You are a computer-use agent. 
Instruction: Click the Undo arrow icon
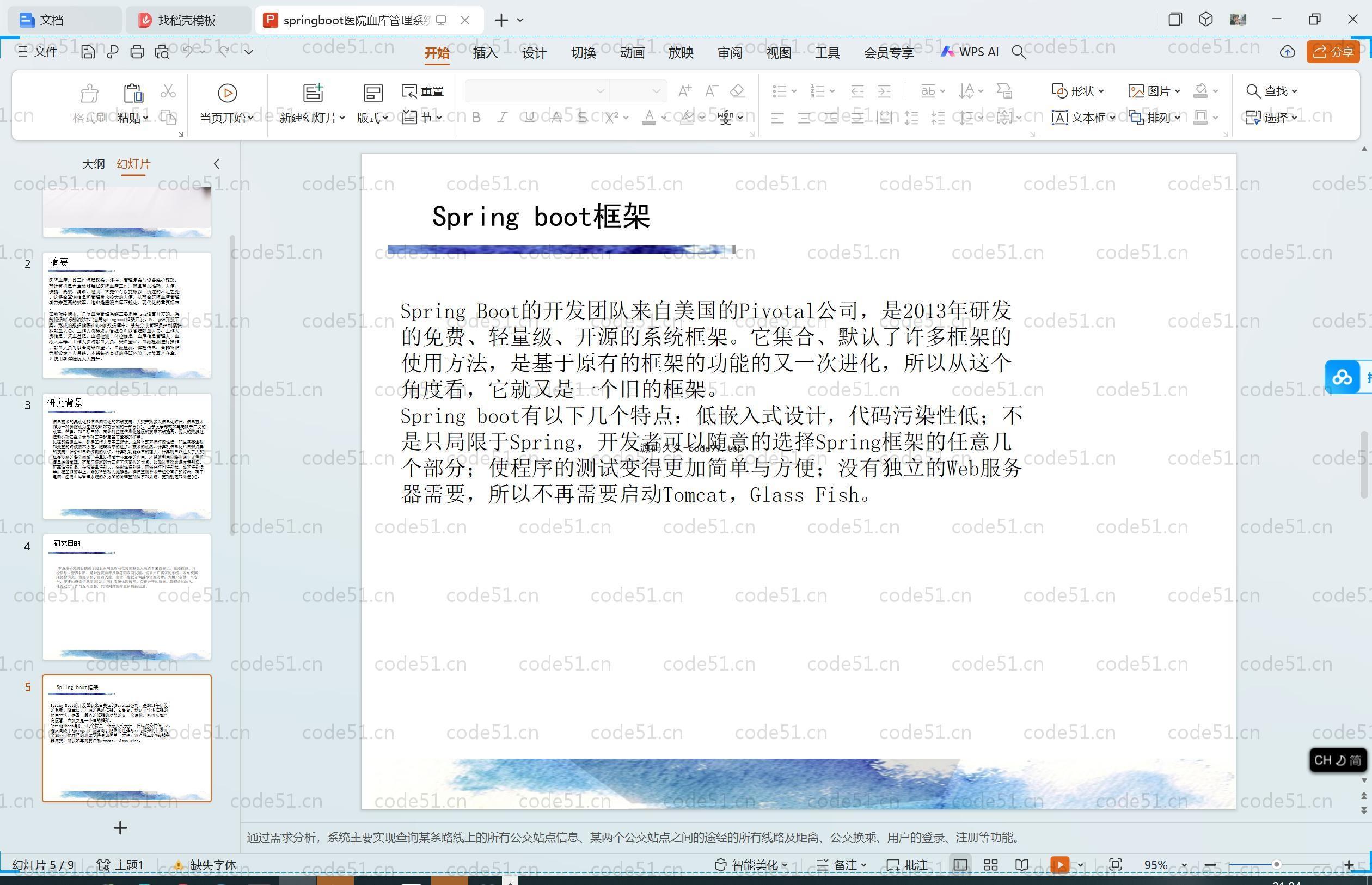(x=188, y=52)
